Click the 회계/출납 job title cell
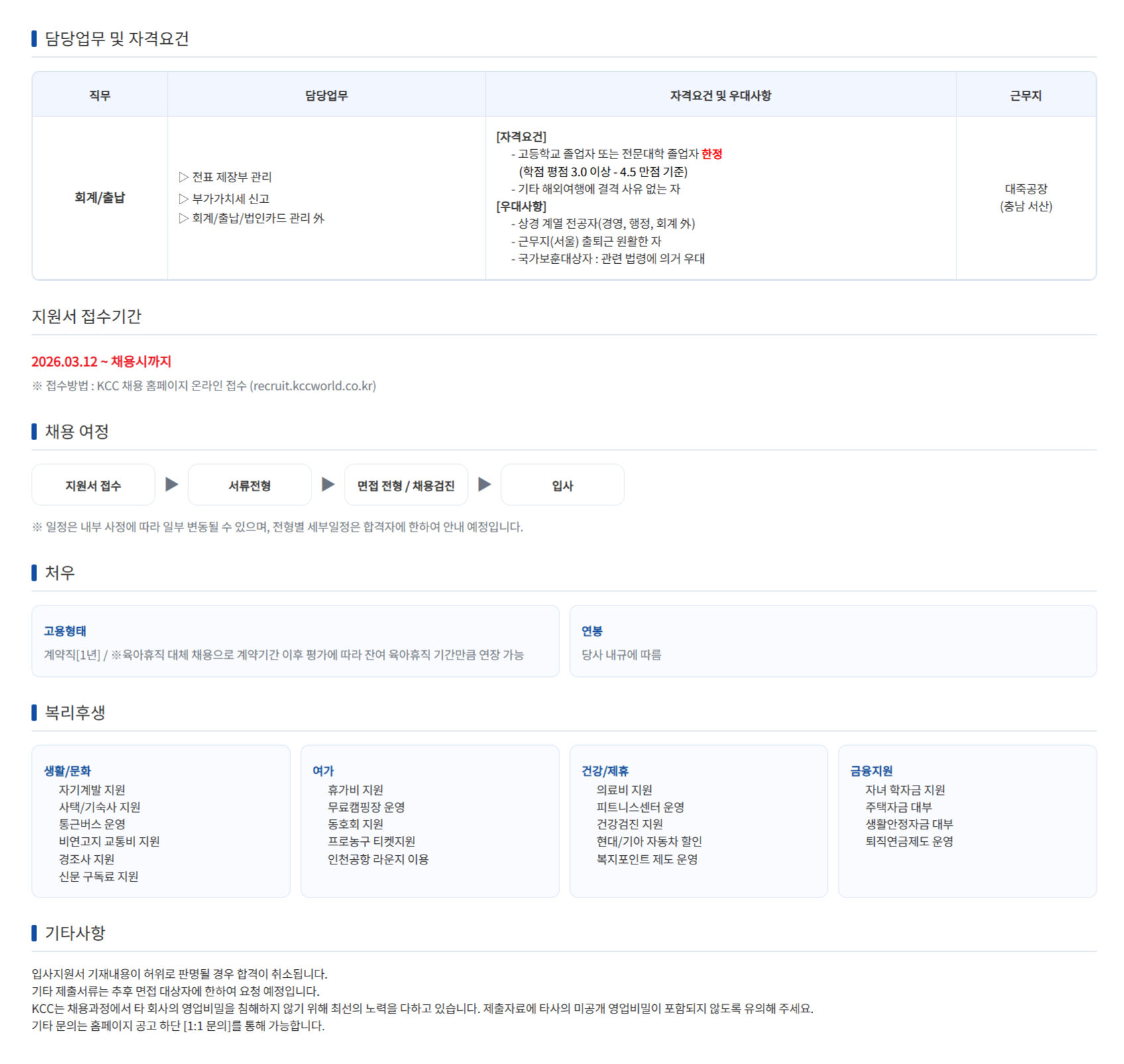This screenshot has width=1124, height=1064. click(99, 198)
